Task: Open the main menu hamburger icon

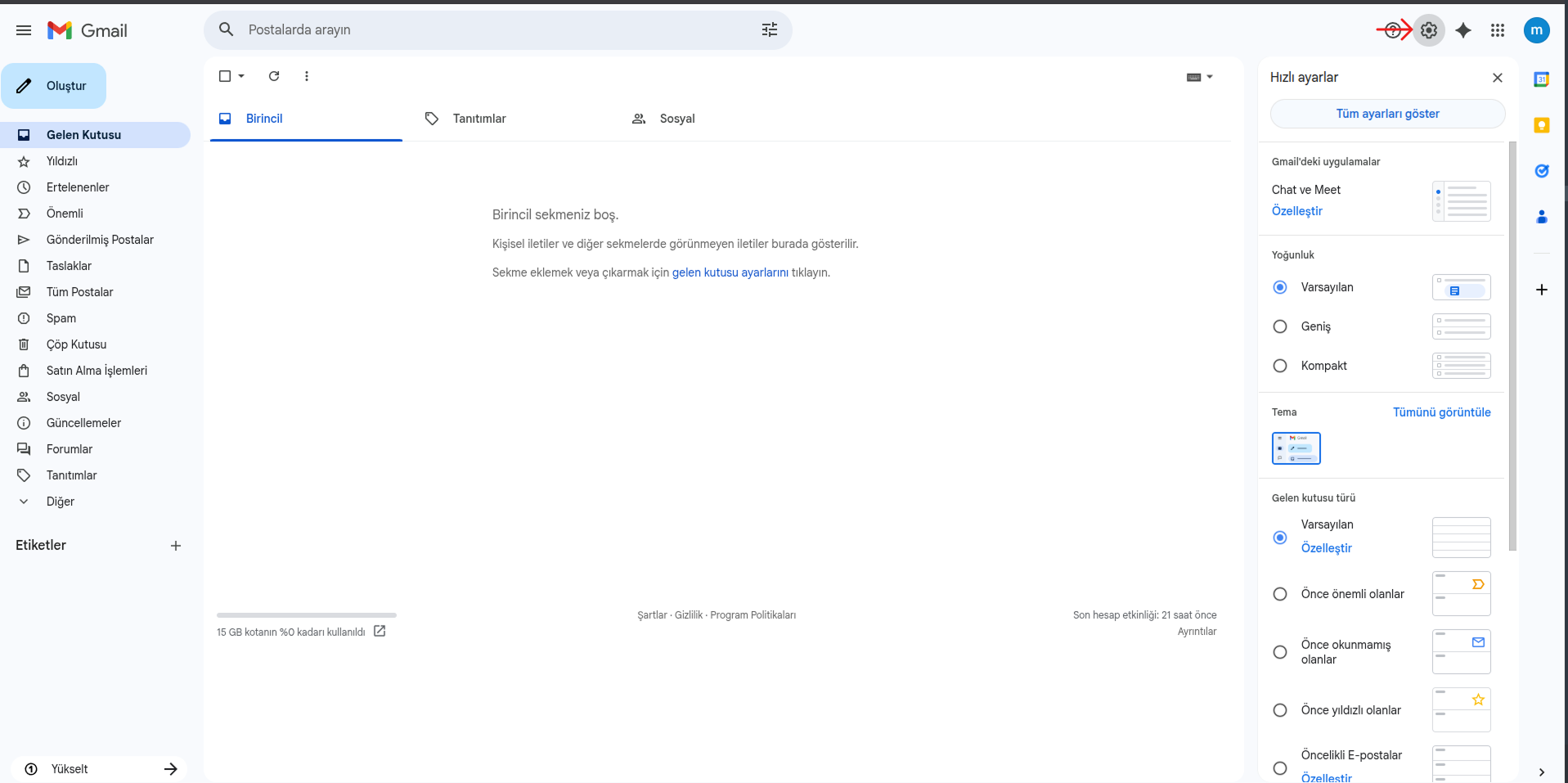Action: click(24, 30)
